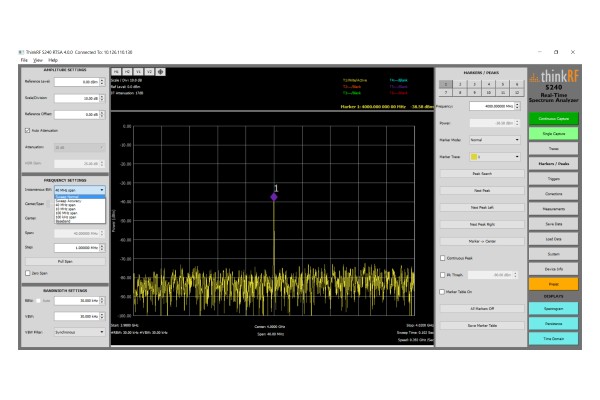This screenshot has height=400, width=600.
Task: Click the application icon in the title bar
Action: click(21, 52)
